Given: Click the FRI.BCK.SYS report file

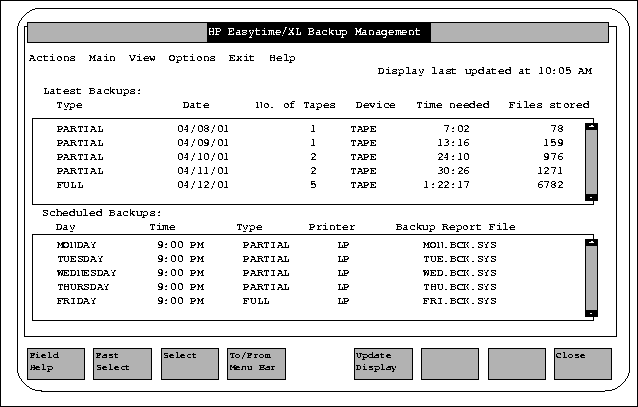Looking at the screenshot, I should click(459, 301).
